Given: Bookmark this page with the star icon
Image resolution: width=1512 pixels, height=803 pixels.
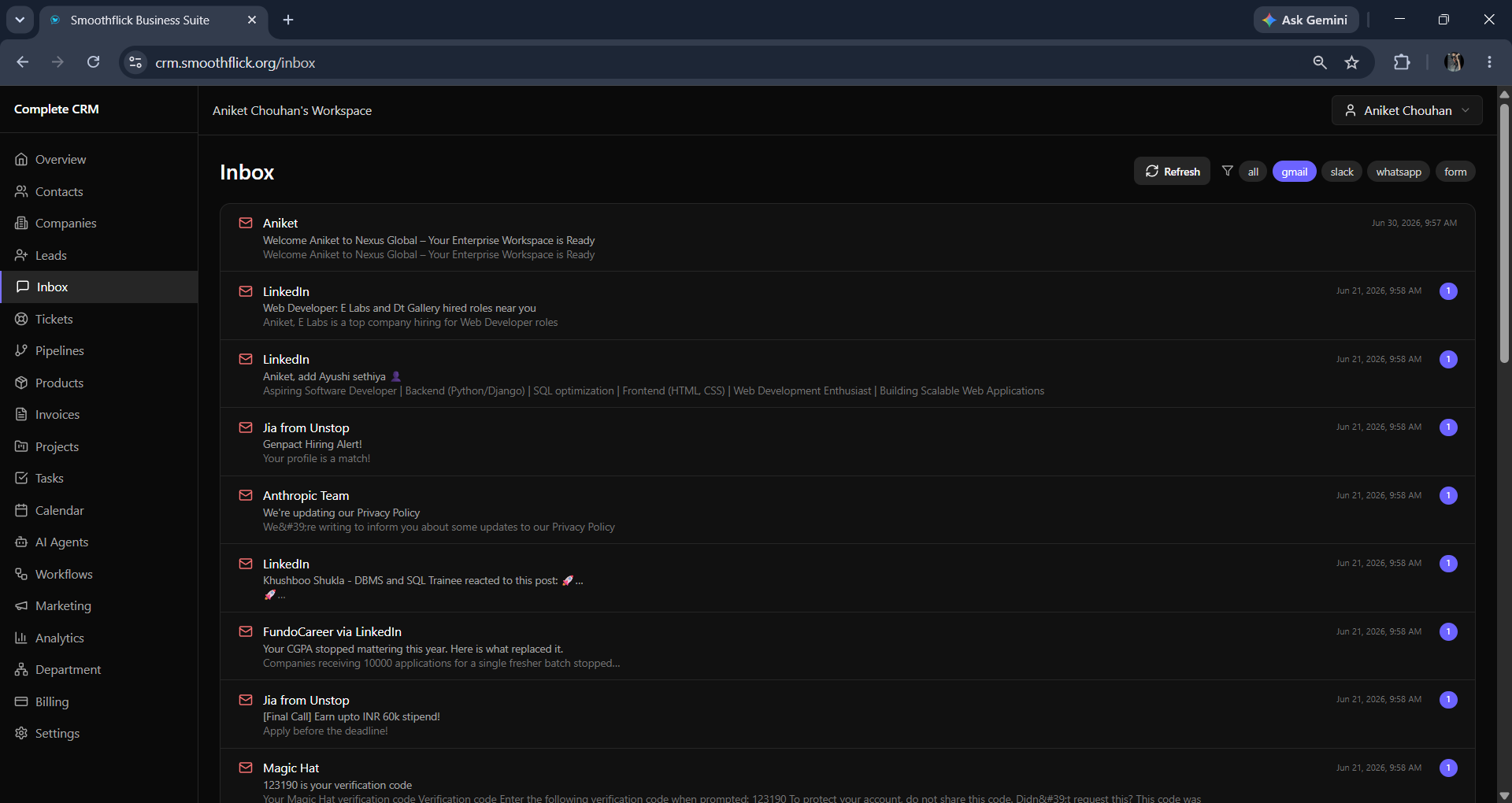Looking at the screenshot, I should click(x=1352, y=62).
